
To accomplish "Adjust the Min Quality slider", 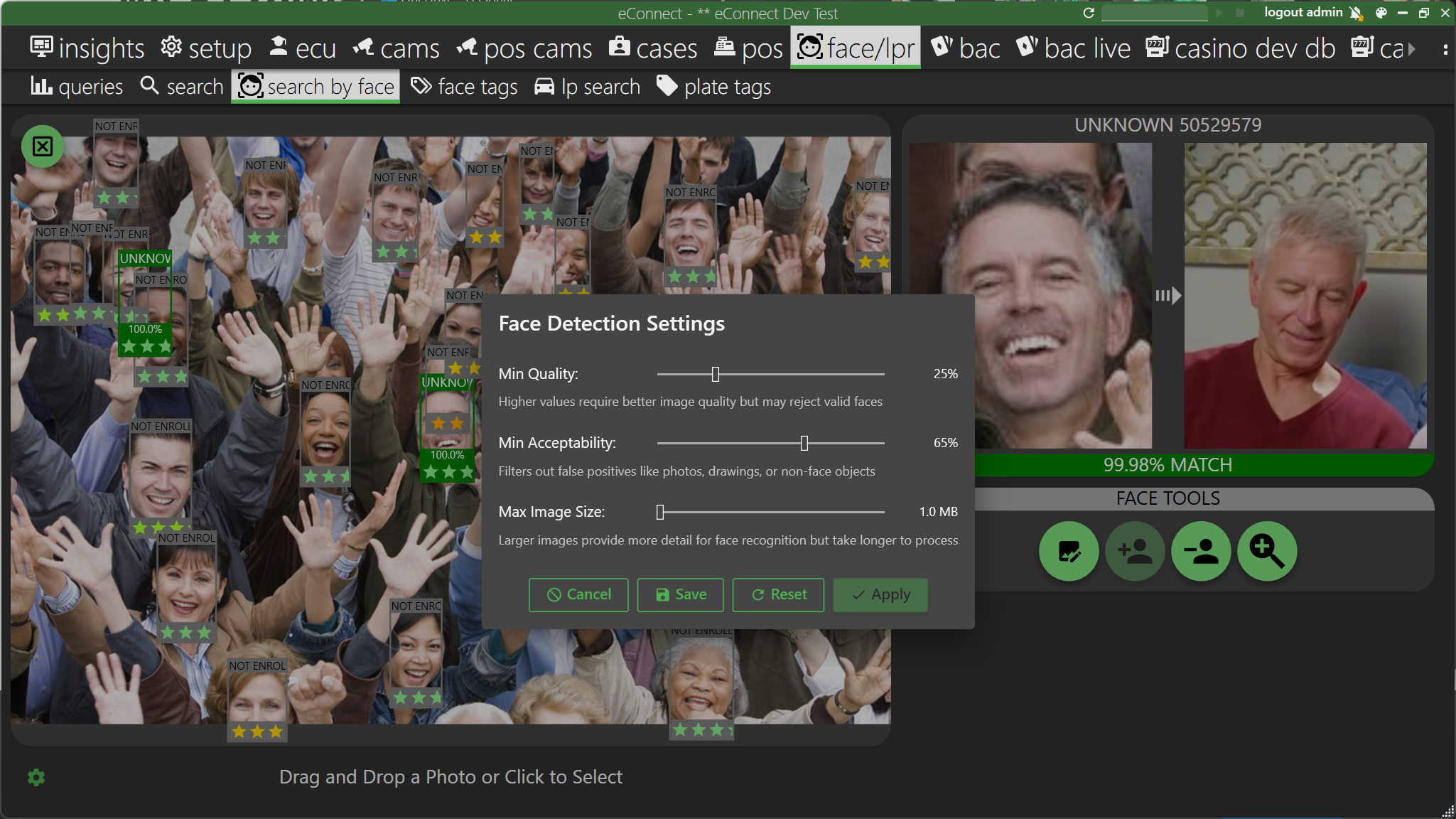I will (715, 374).
